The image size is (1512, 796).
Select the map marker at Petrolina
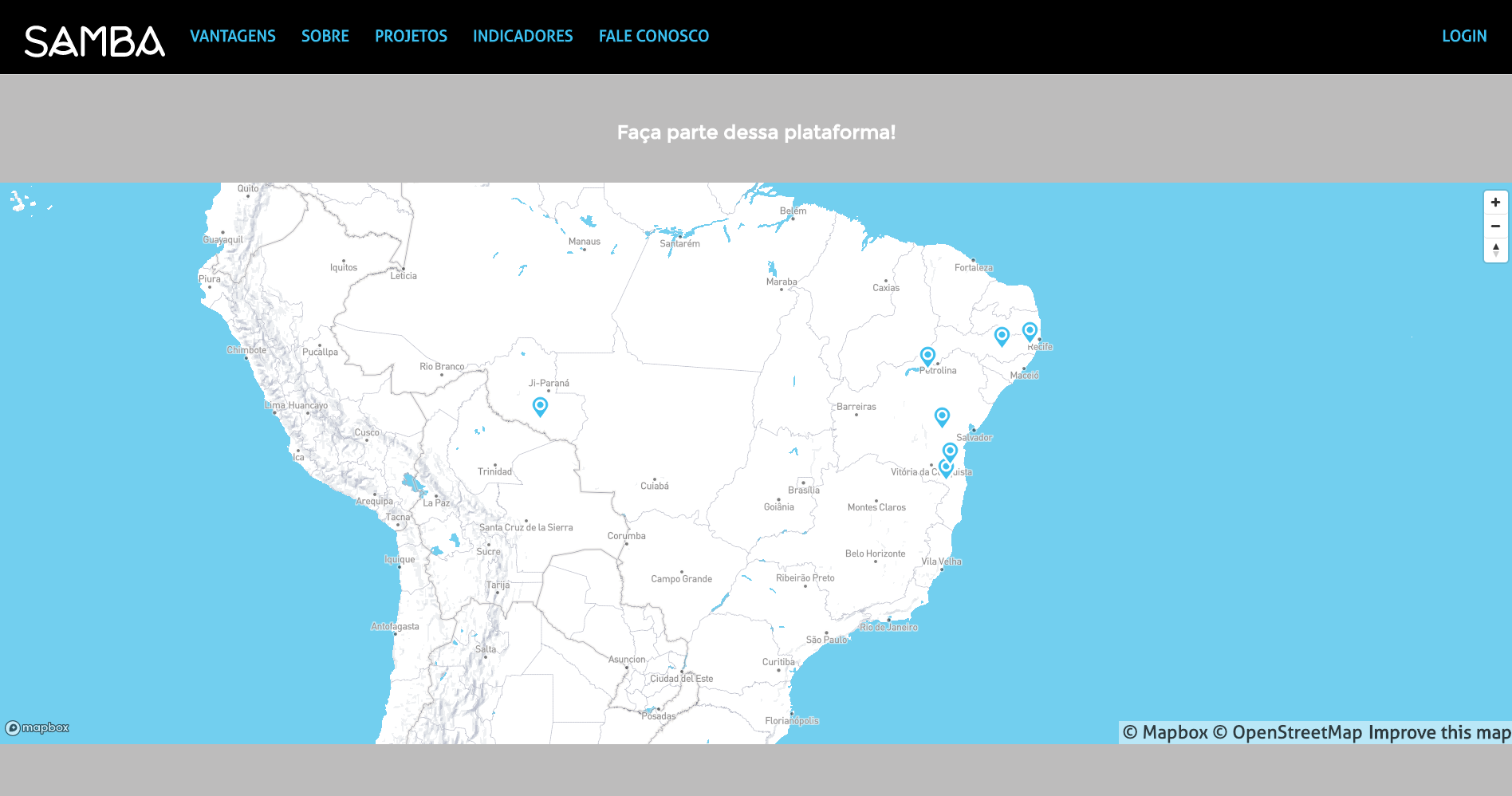[927, 355]
